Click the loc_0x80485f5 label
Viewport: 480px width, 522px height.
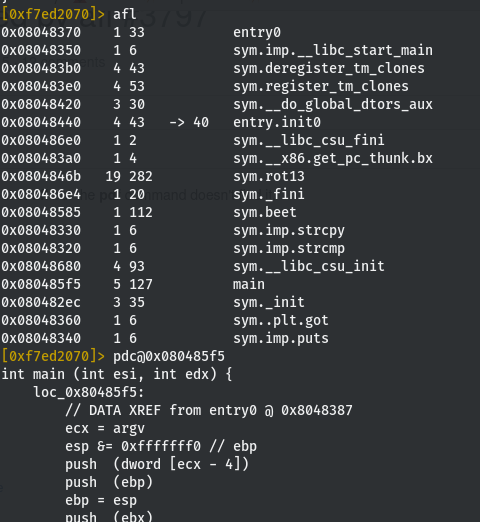click(89, 392)
